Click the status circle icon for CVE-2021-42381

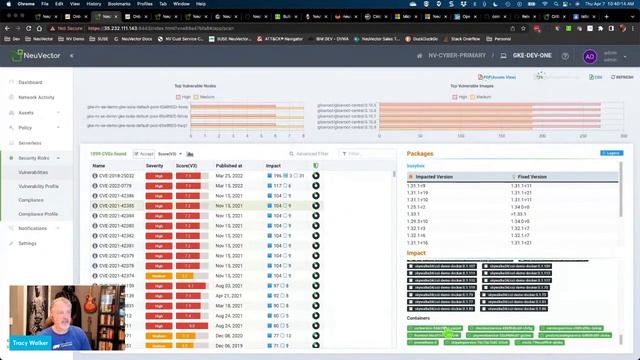316,246
